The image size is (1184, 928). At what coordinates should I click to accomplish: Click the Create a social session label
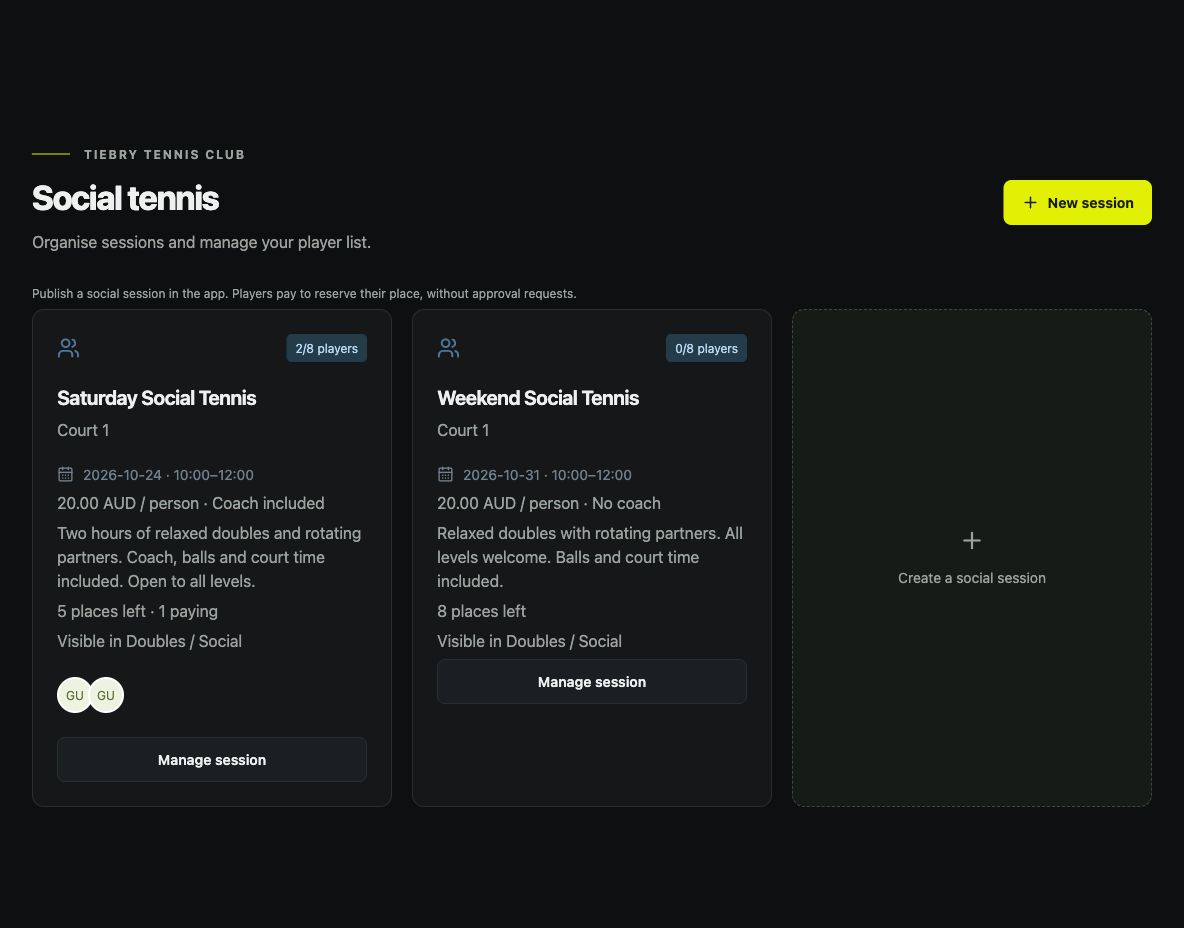(972, 578)
